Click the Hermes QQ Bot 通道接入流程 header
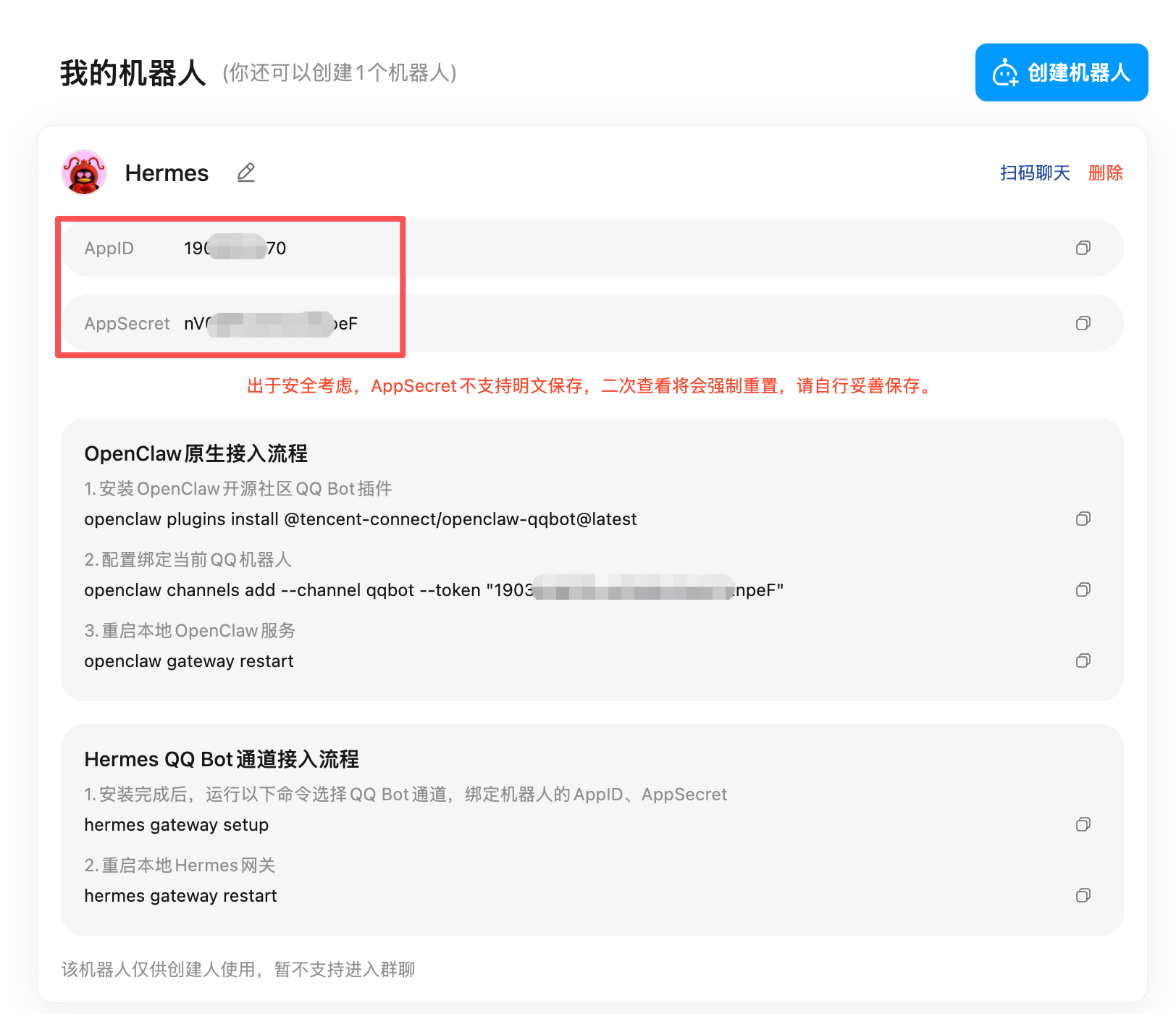Viewport: 1176px width, 1014px height. [223, 759]
